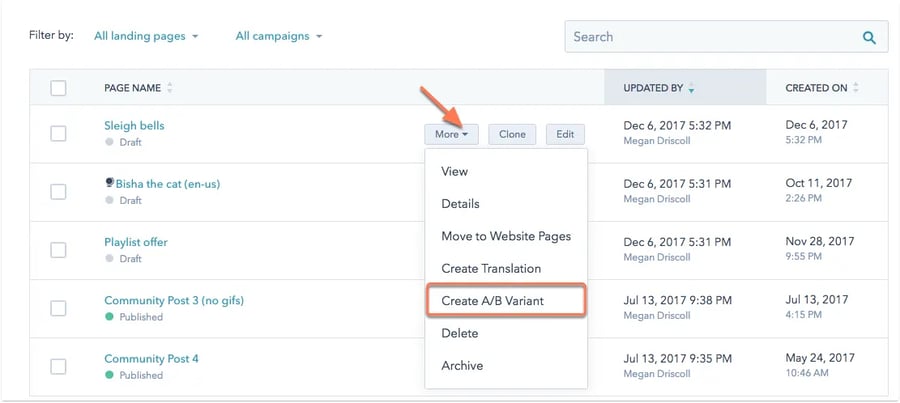Check the Sleigh bells row checkbox

58,134
